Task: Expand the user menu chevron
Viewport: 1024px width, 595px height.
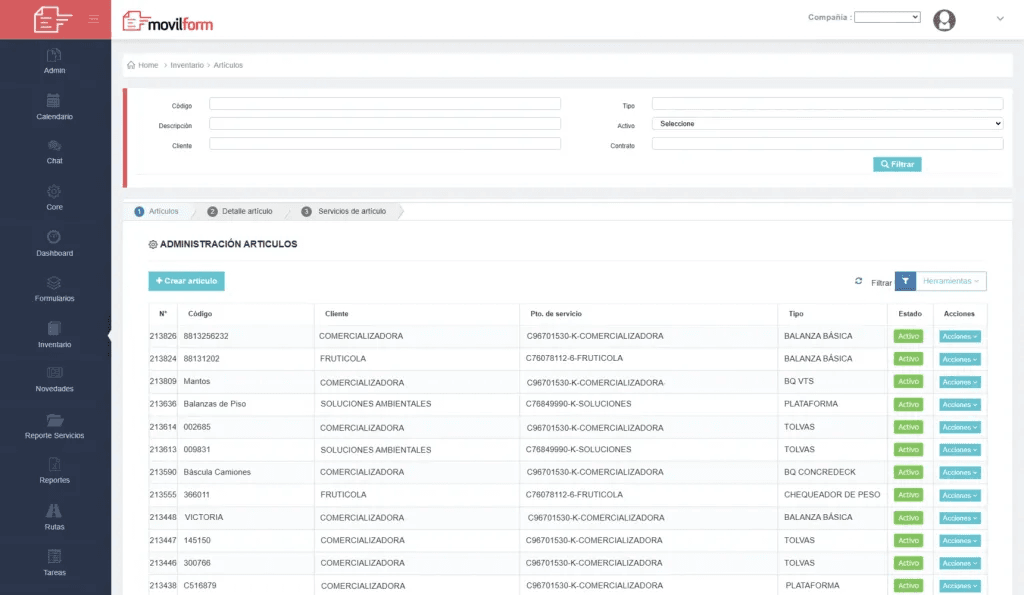Action: coord(1000,19)
